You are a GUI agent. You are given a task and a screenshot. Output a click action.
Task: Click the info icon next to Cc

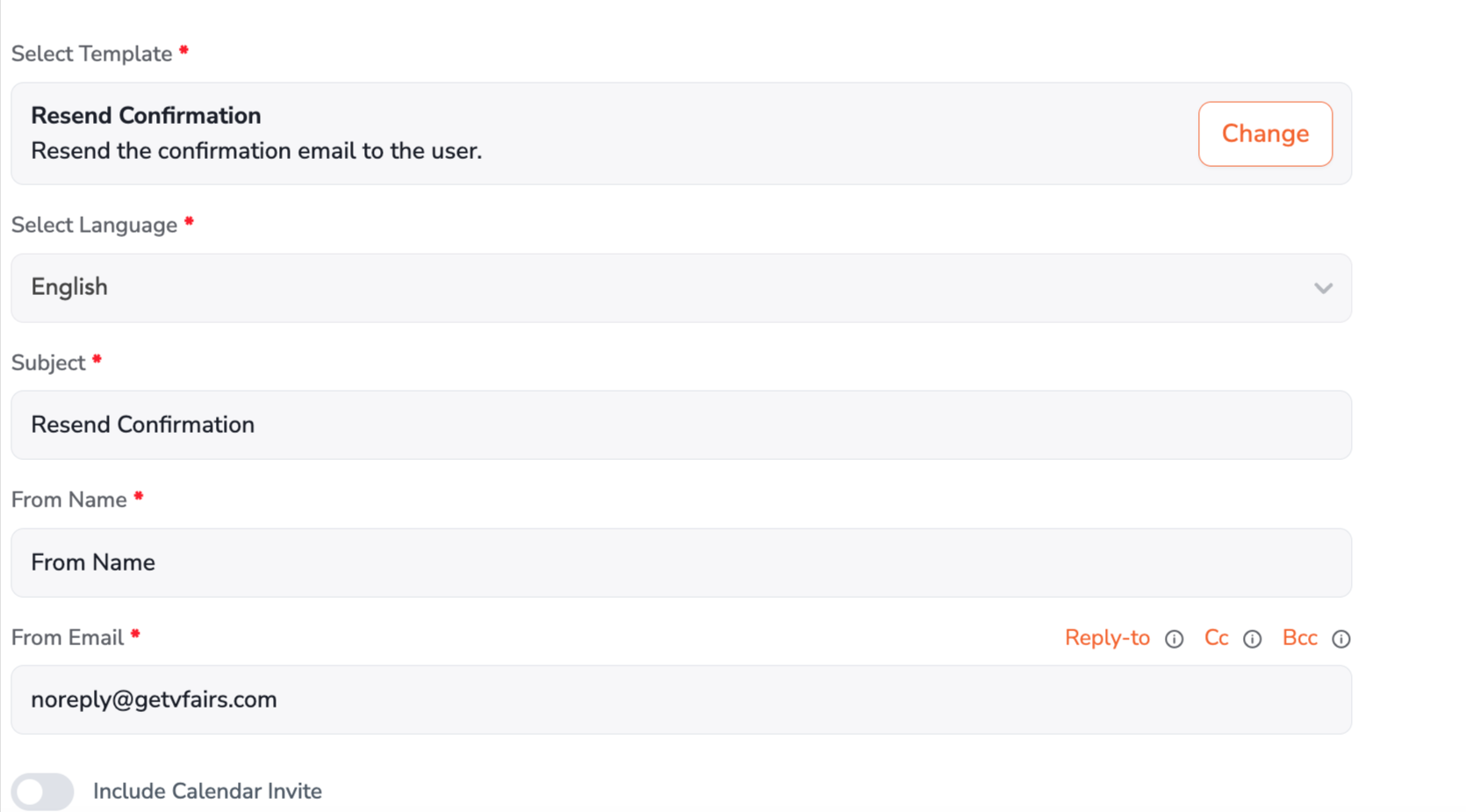[x=1253, y=639]
